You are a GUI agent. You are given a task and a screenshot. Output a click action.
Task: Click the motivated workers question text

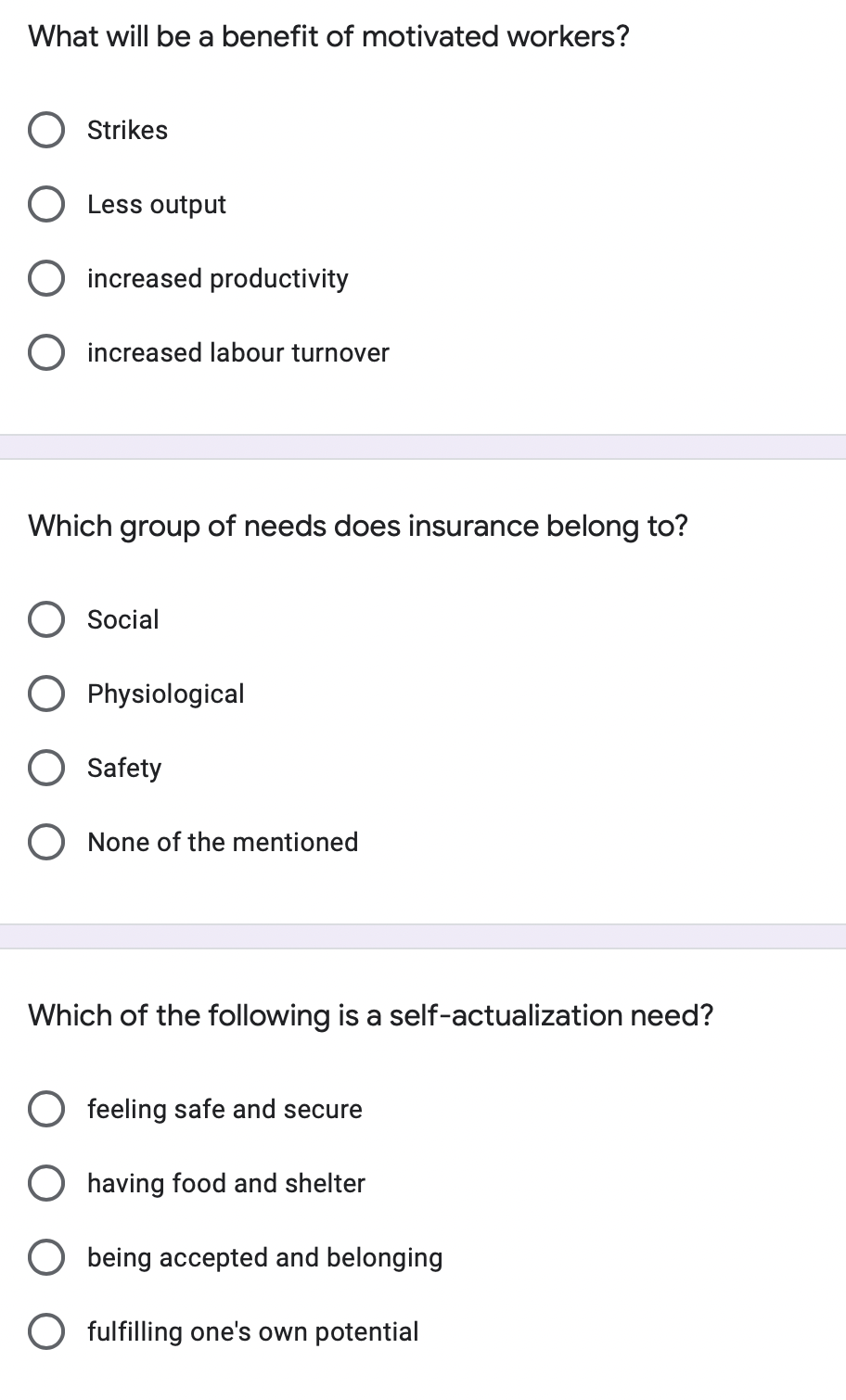[x=328, y=36]
